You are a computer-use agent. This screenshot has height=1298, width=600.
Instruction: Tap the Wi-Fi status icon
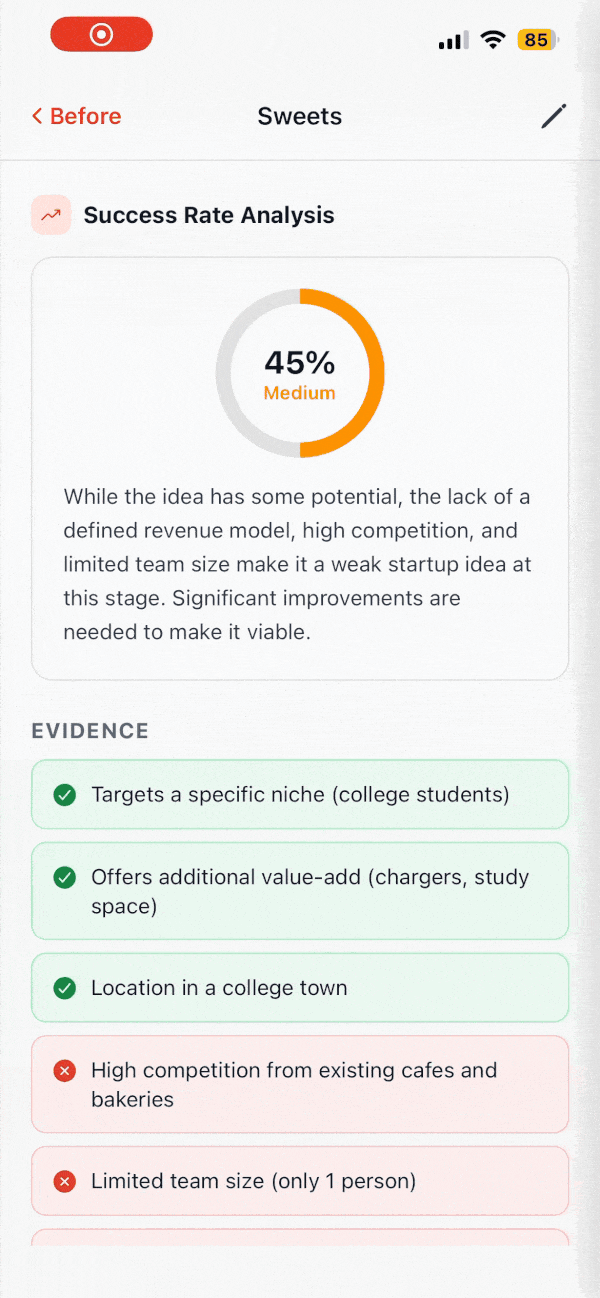[x=492, y=40]
